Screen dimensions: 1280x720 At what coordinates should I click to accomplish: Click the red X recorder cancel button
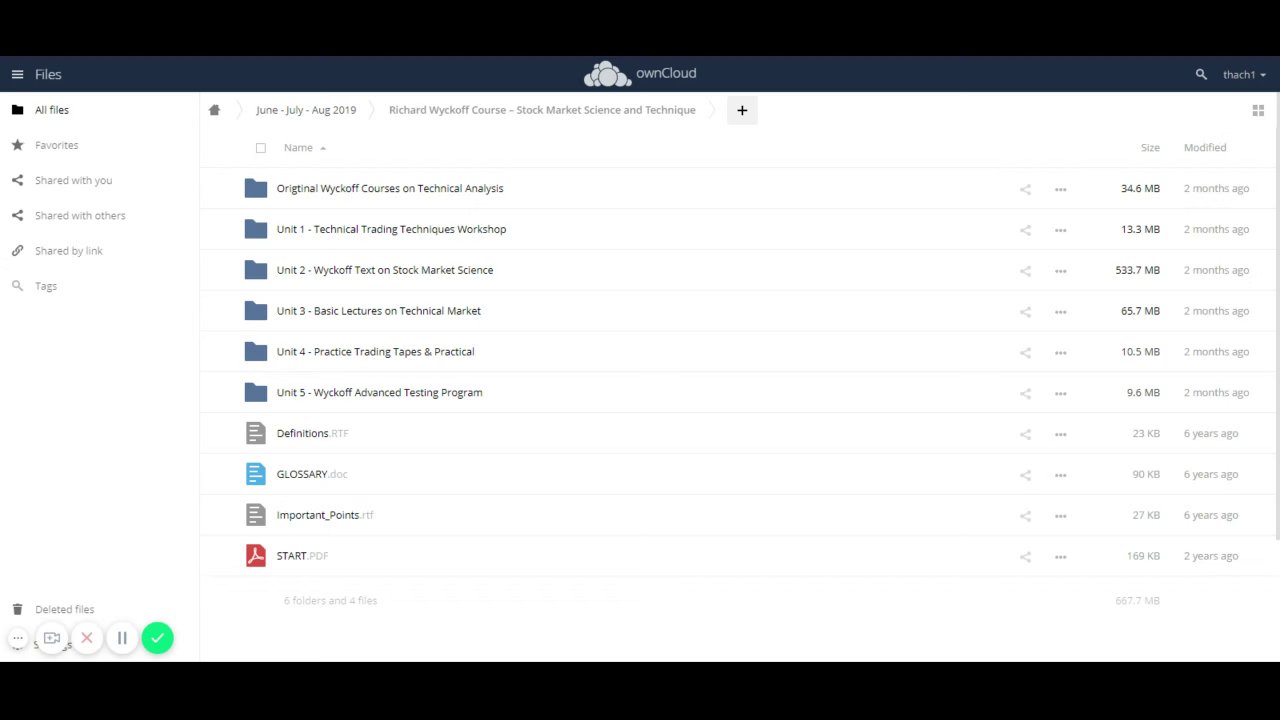(x=87, y=638)
